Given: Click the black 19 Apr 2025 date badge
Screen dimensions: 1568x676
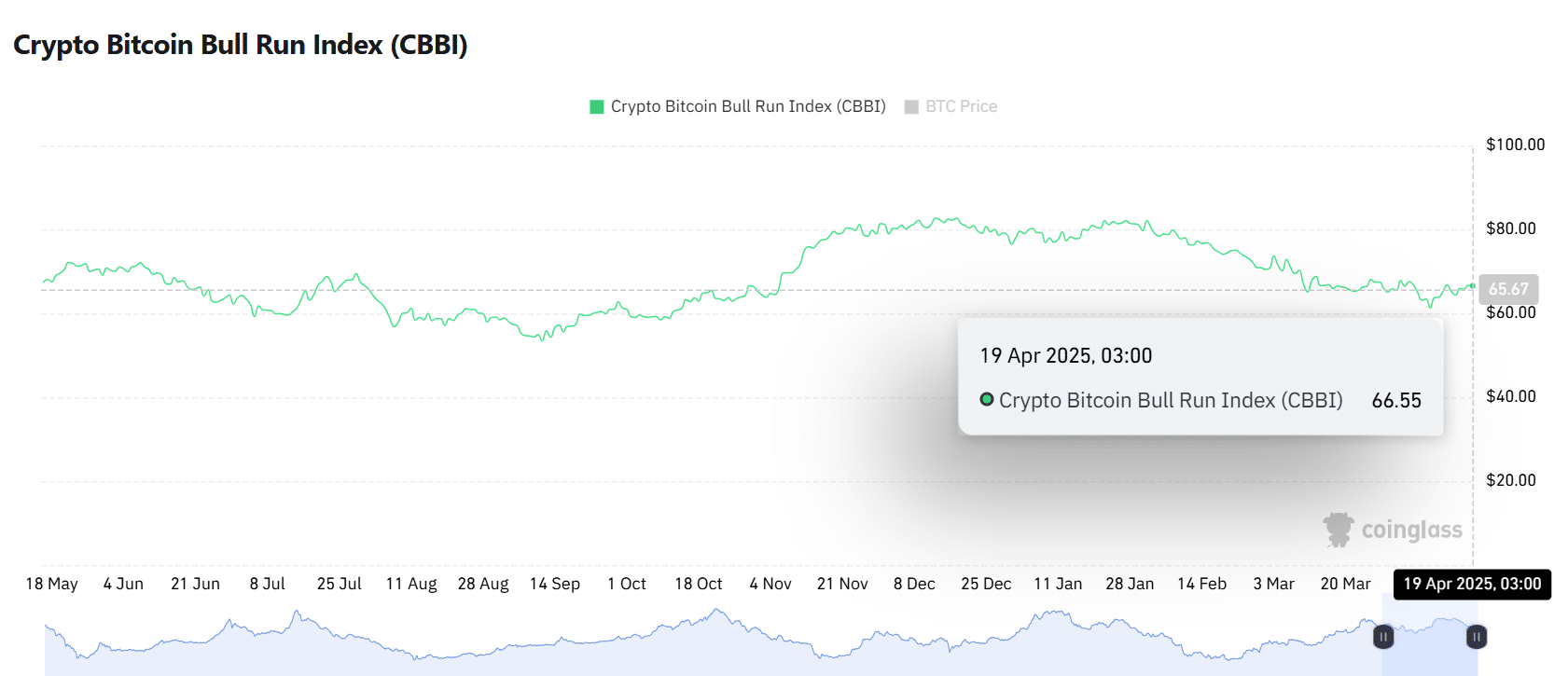Looking at the screenshot, I should pos(1471,585).
